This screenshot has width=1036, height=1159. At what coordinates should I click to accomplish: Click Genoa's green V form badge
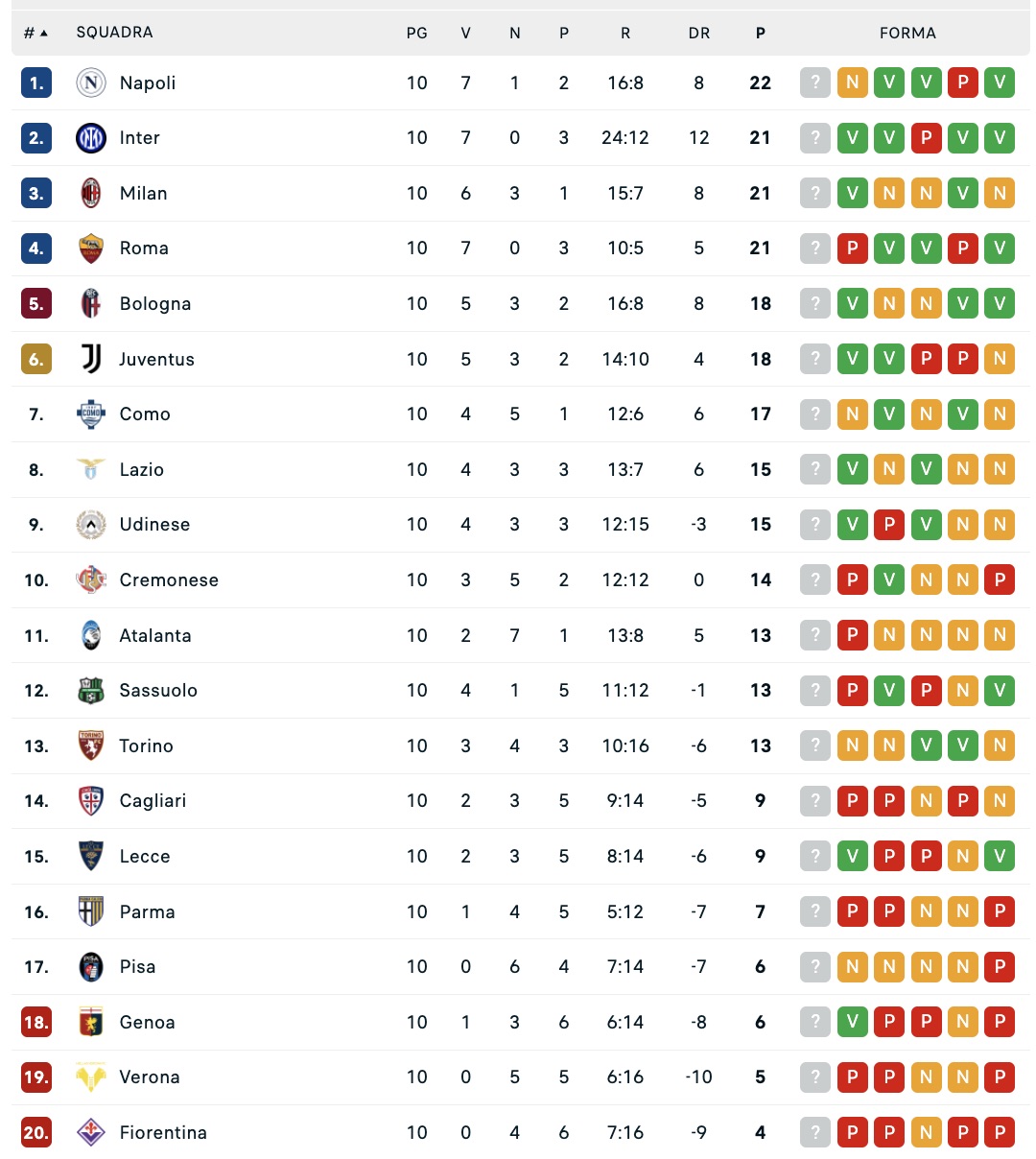[852, 1023]
